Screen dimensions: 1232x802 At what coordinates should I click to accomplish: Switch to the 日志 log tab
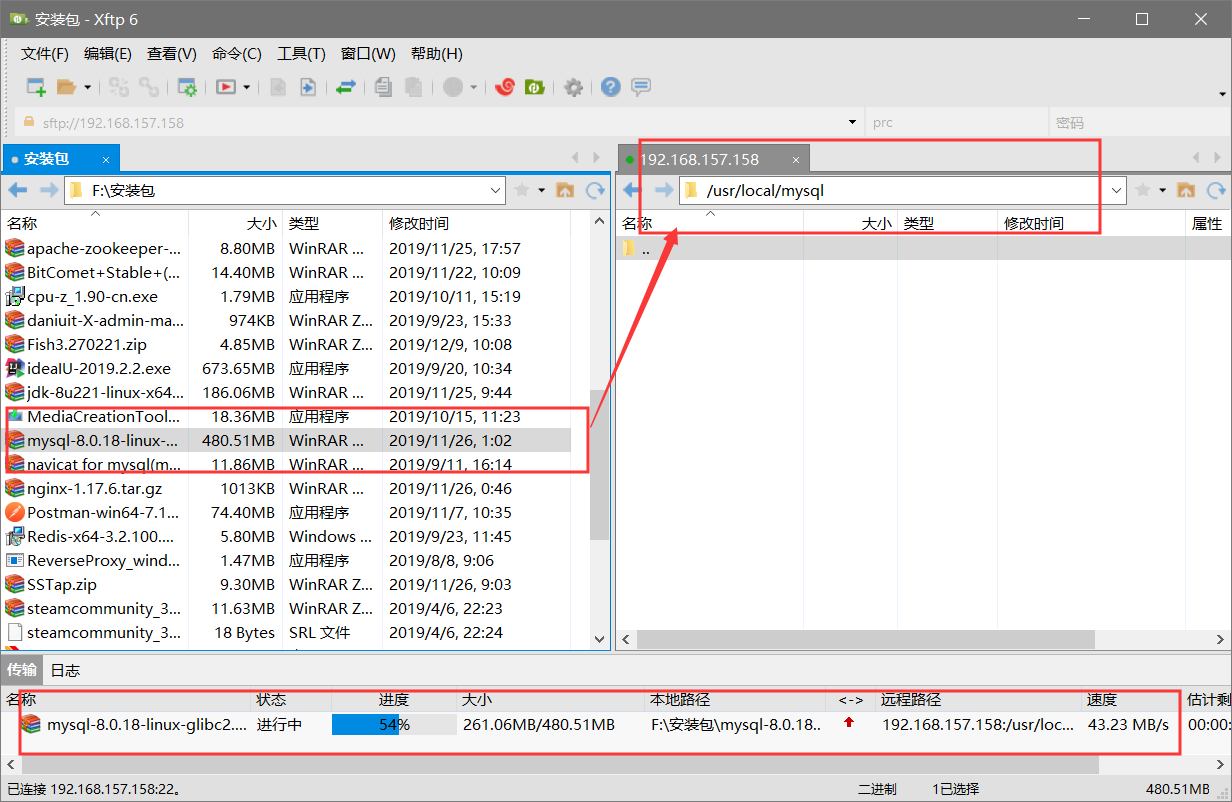click(x=65, y=669)
